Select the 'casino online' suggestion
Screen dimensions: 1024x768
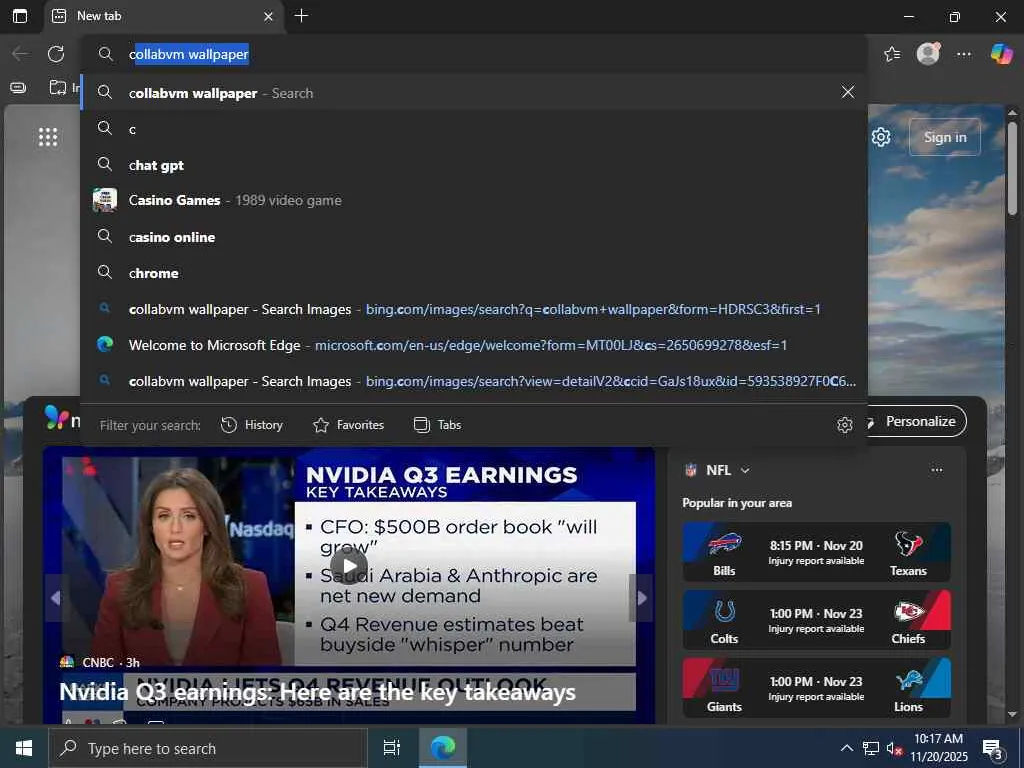click(x=473, y=236)
